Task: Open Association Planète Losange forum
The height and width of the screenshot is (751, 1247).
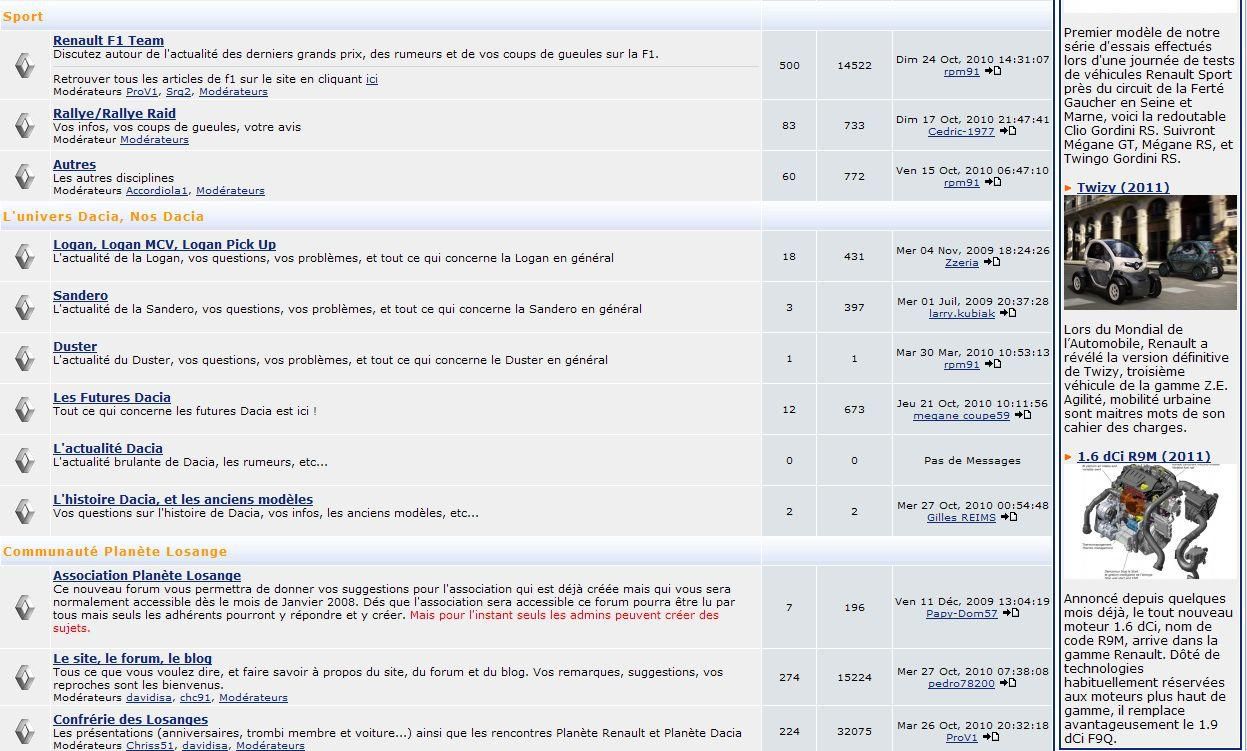Action: pyautogui.click(x=147, y=576)
